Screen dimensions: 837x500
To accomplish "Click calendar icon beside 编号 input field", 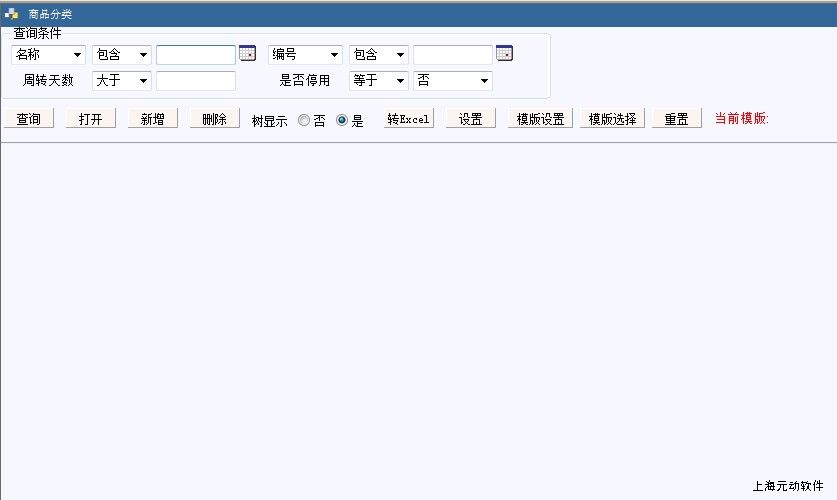I will click(x=504, y=54).
